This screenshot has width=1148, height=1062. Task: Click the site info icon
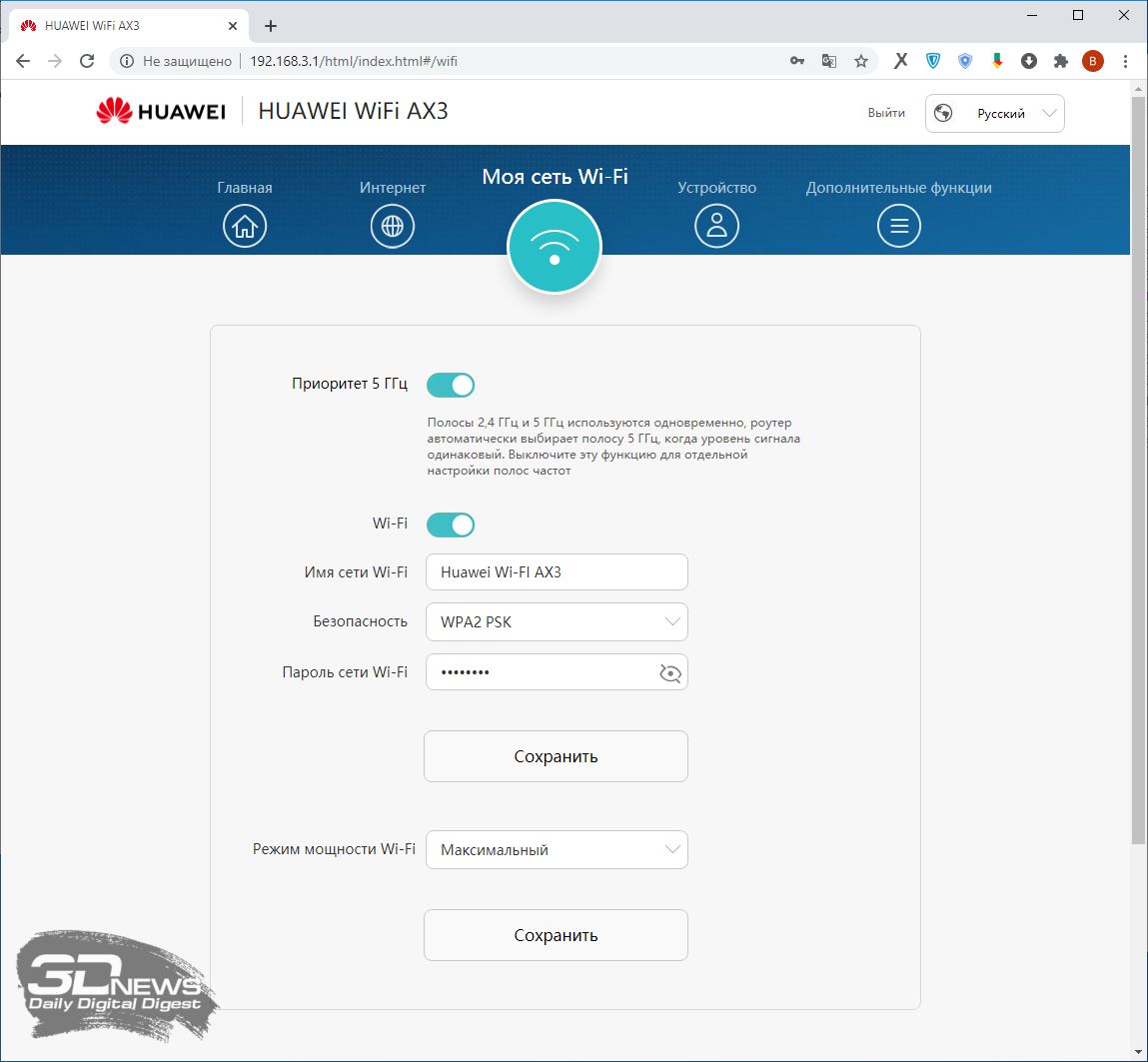pyautogui.click(x=127, y=62)
